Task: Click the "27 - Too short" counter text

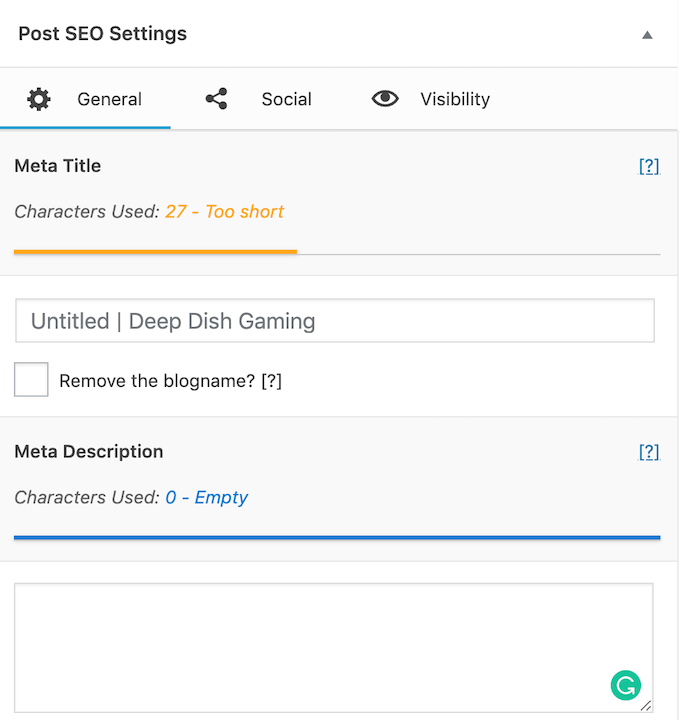Action: coord(224,211)
